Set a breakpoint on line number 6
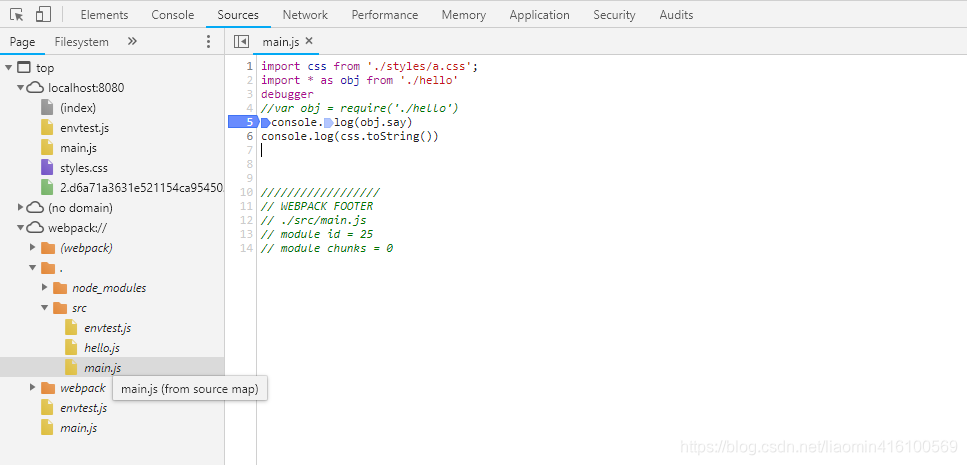This screenshot has width=967, height=465. coord(249,136)
